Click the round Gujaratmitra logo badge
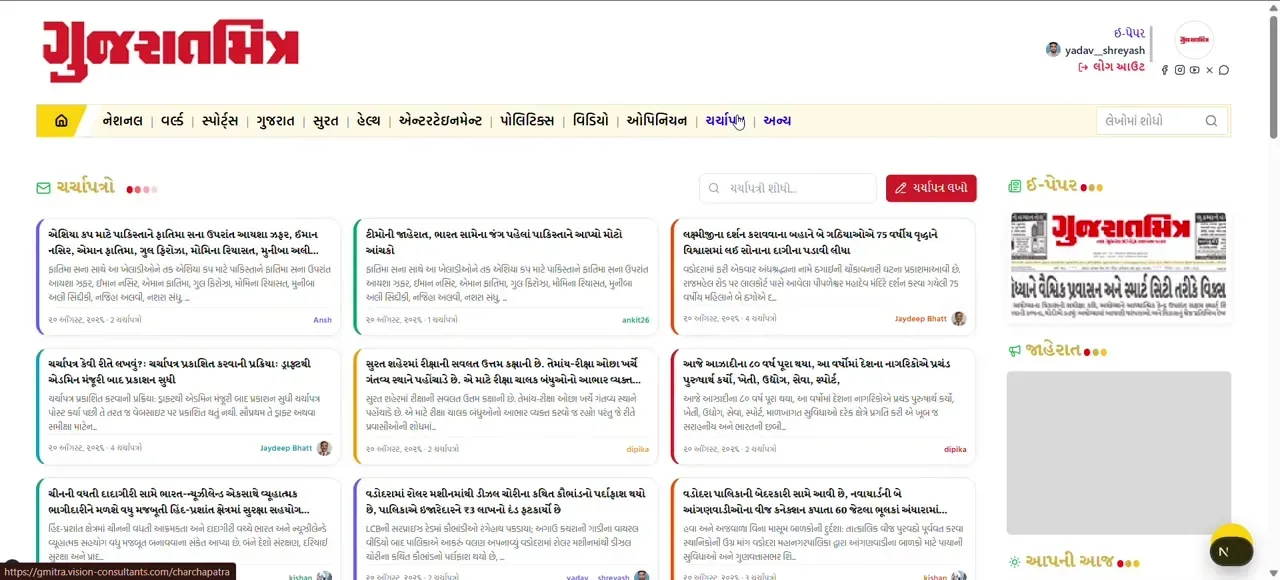The image size is (1280, 580). click(1194, 40)
